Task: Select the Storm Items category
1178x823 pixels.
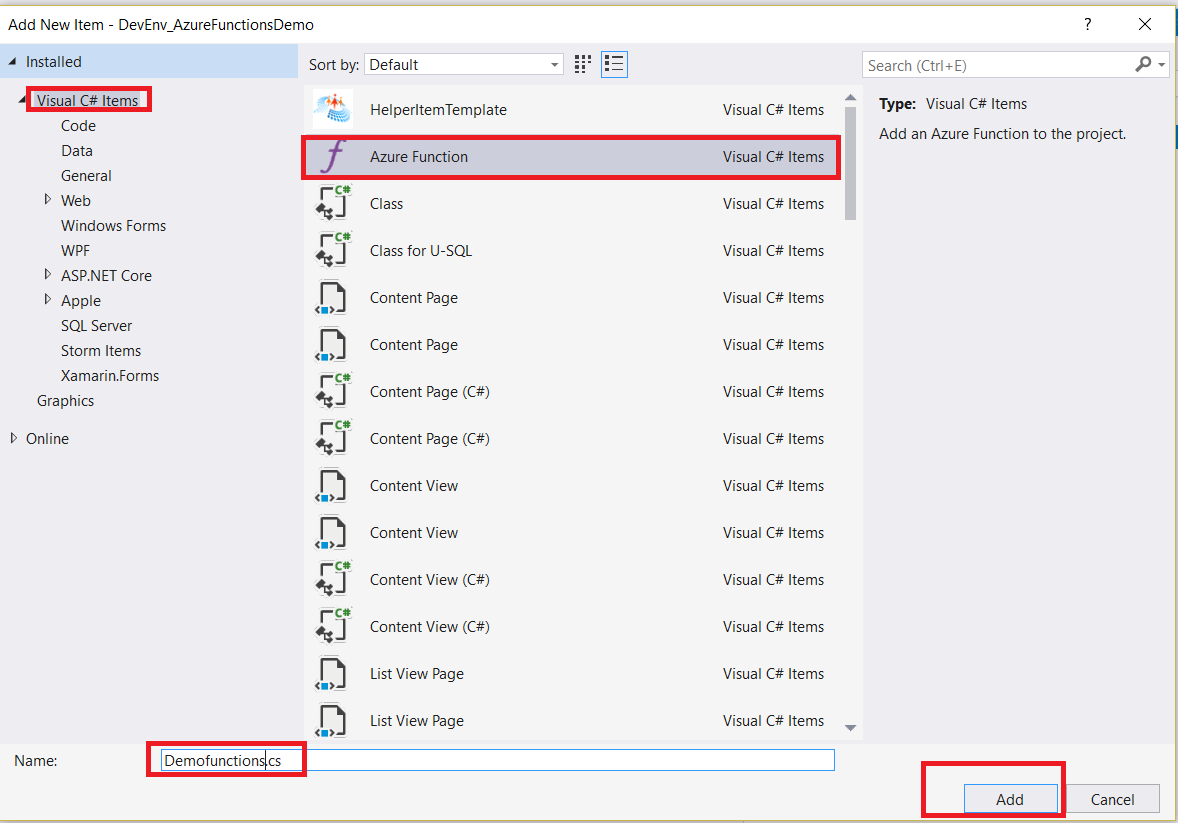Action: (101, 350)
